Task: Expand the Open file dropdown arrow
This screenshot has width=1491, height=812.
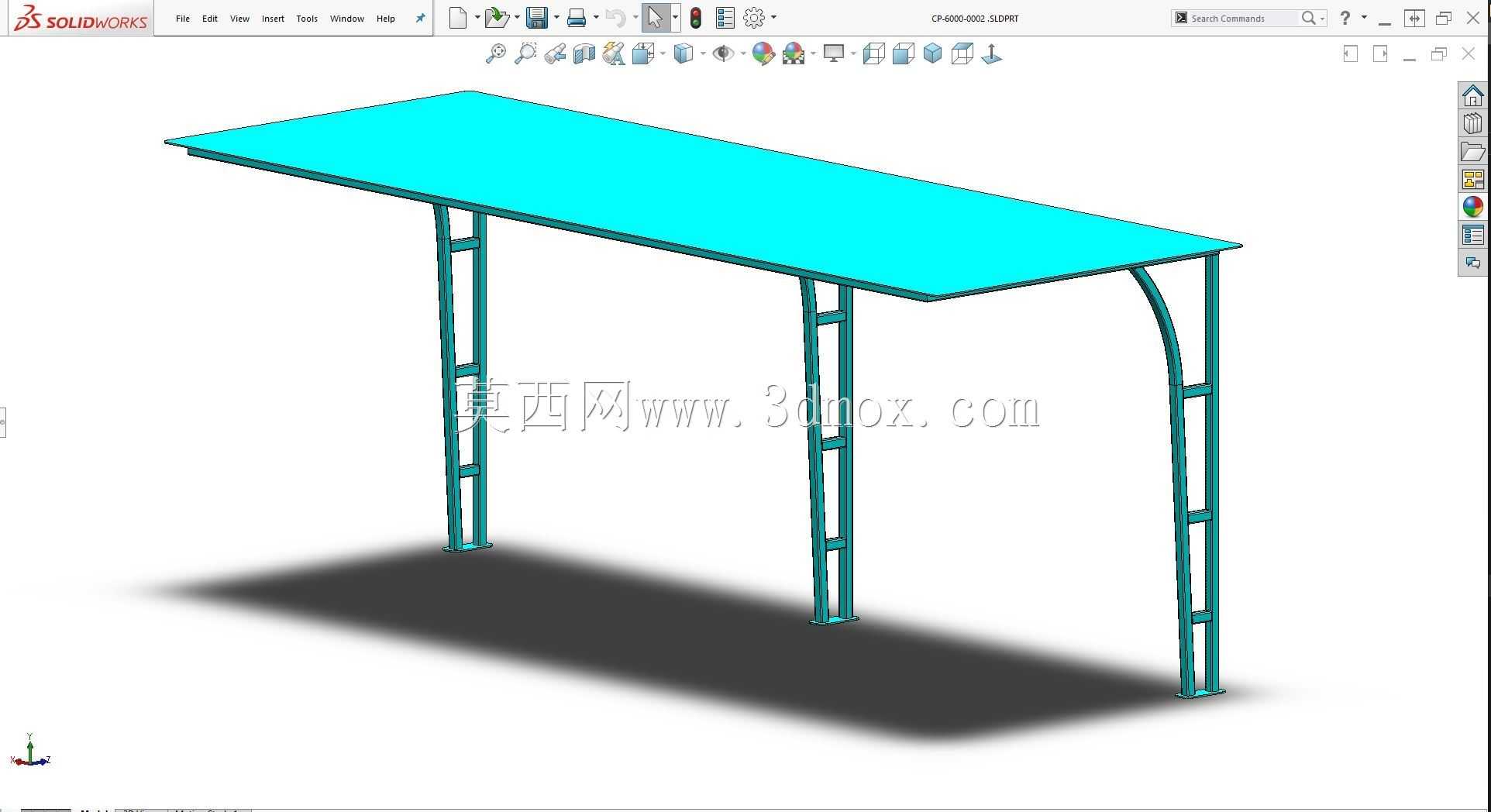Action: click(x=517, y=18)
